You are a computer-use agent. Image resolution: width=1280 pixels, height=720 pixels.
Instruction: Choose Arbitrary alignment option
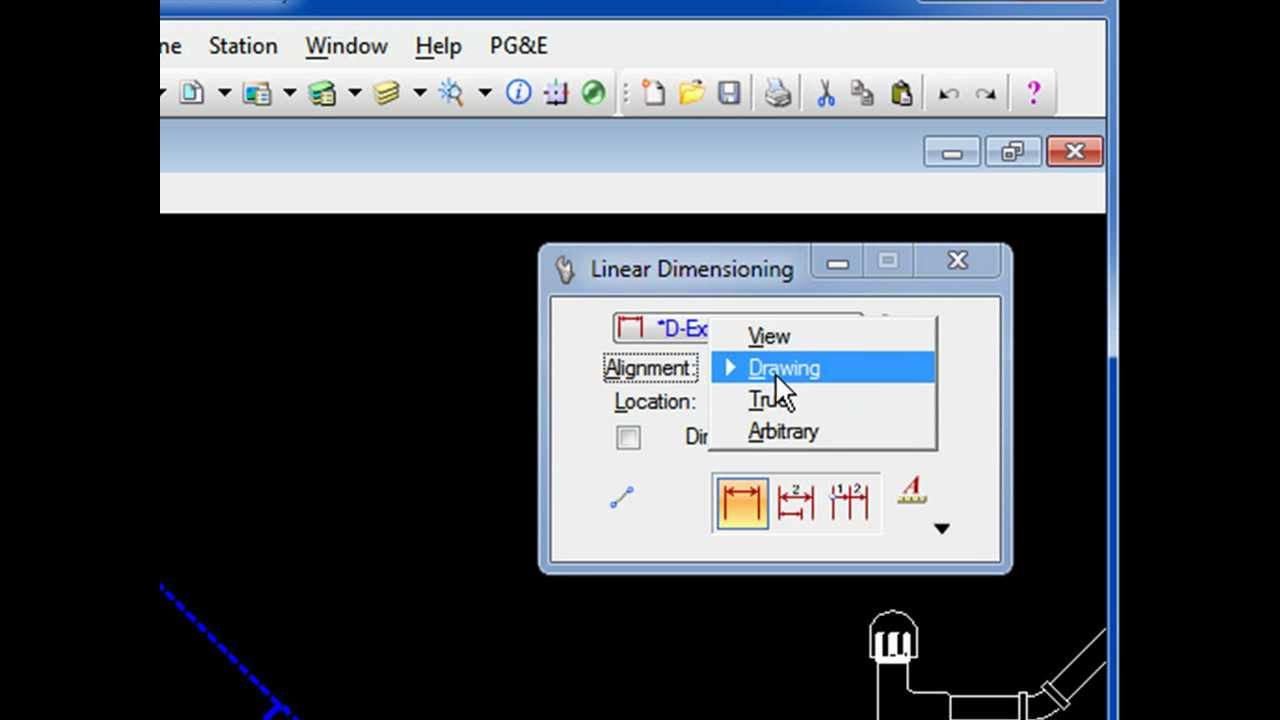click(823, 432)
